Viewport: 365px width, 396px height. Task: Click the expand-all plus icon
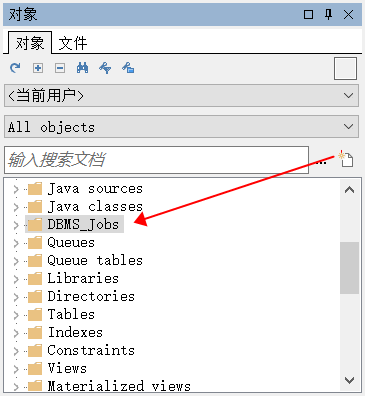pos(38,68)
